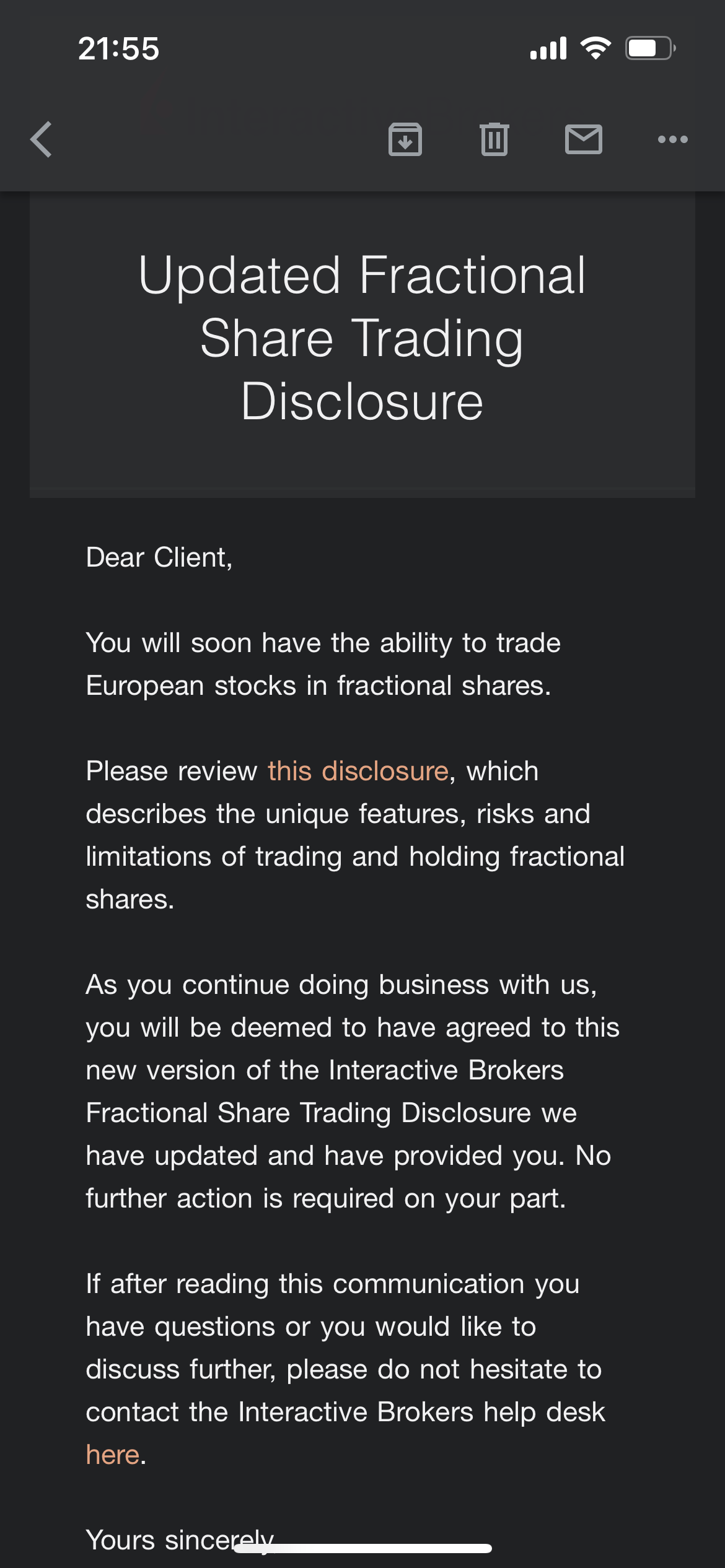Follow the "here" help desk link

[112, 1455]
